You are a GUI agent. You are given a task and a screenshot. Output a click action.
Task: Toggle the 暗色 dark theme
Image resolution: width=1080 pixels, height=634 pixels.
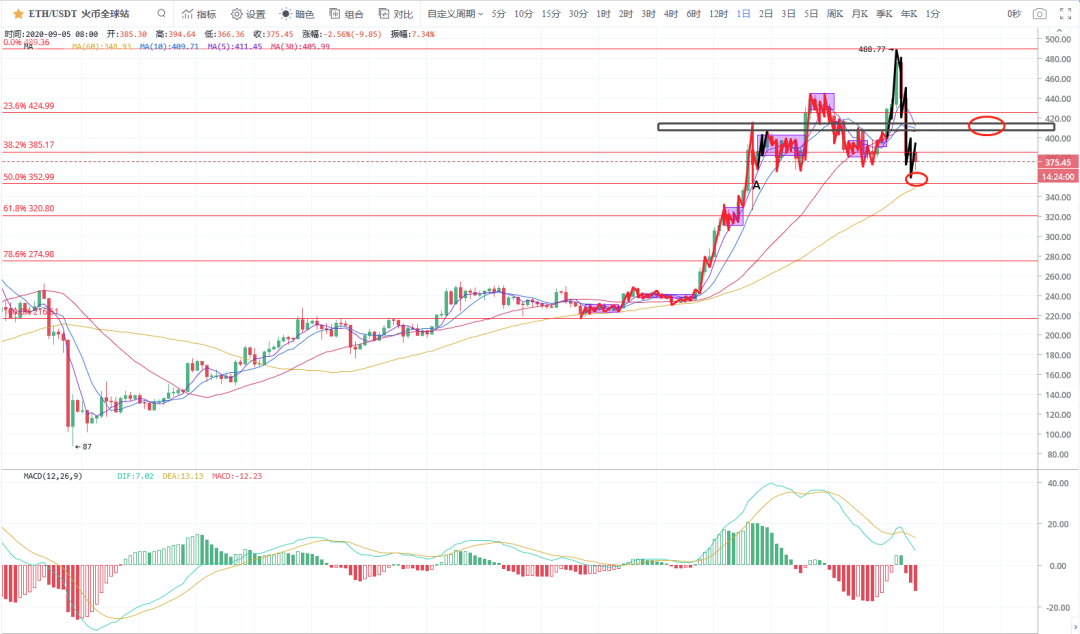point(297,14)
